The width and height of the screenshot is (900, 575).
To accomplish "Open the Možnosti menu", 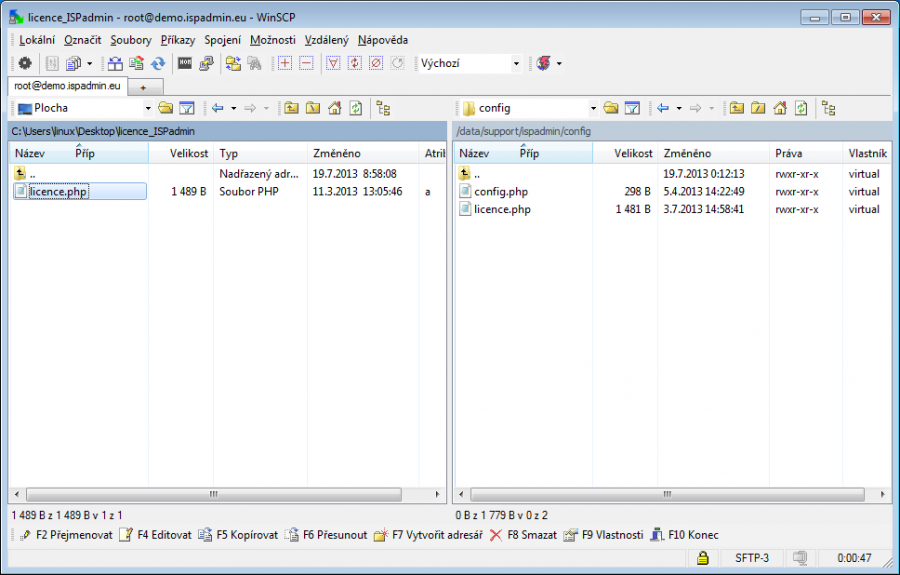I will (273, 40).
